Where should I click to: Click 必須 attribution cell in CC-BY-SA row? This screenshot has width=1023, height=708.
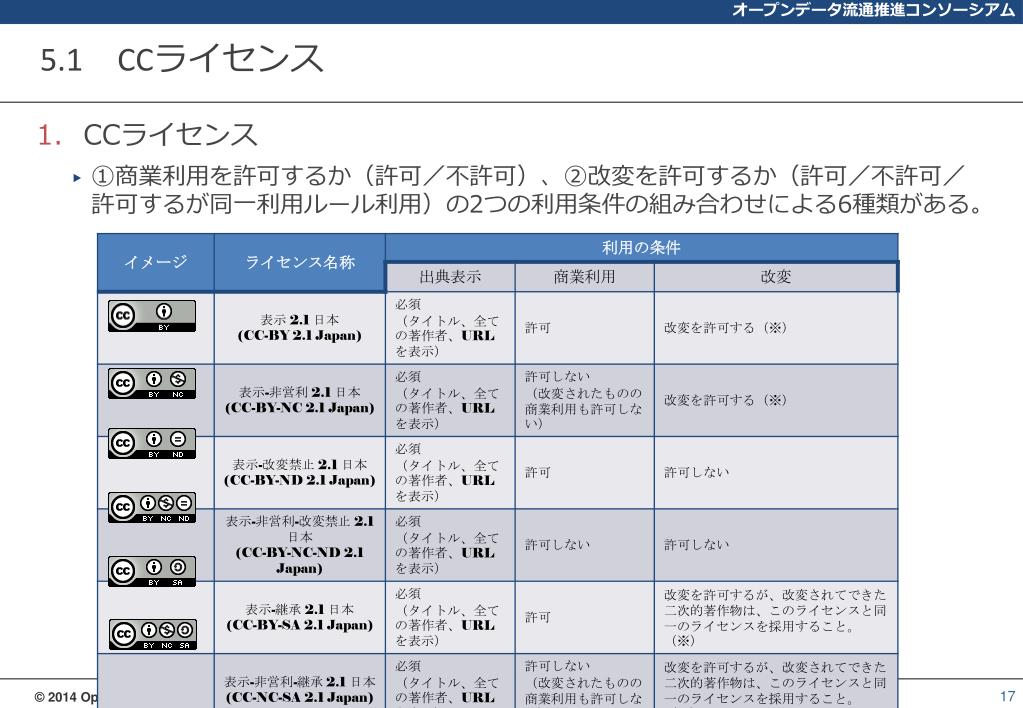coord(450,617)
